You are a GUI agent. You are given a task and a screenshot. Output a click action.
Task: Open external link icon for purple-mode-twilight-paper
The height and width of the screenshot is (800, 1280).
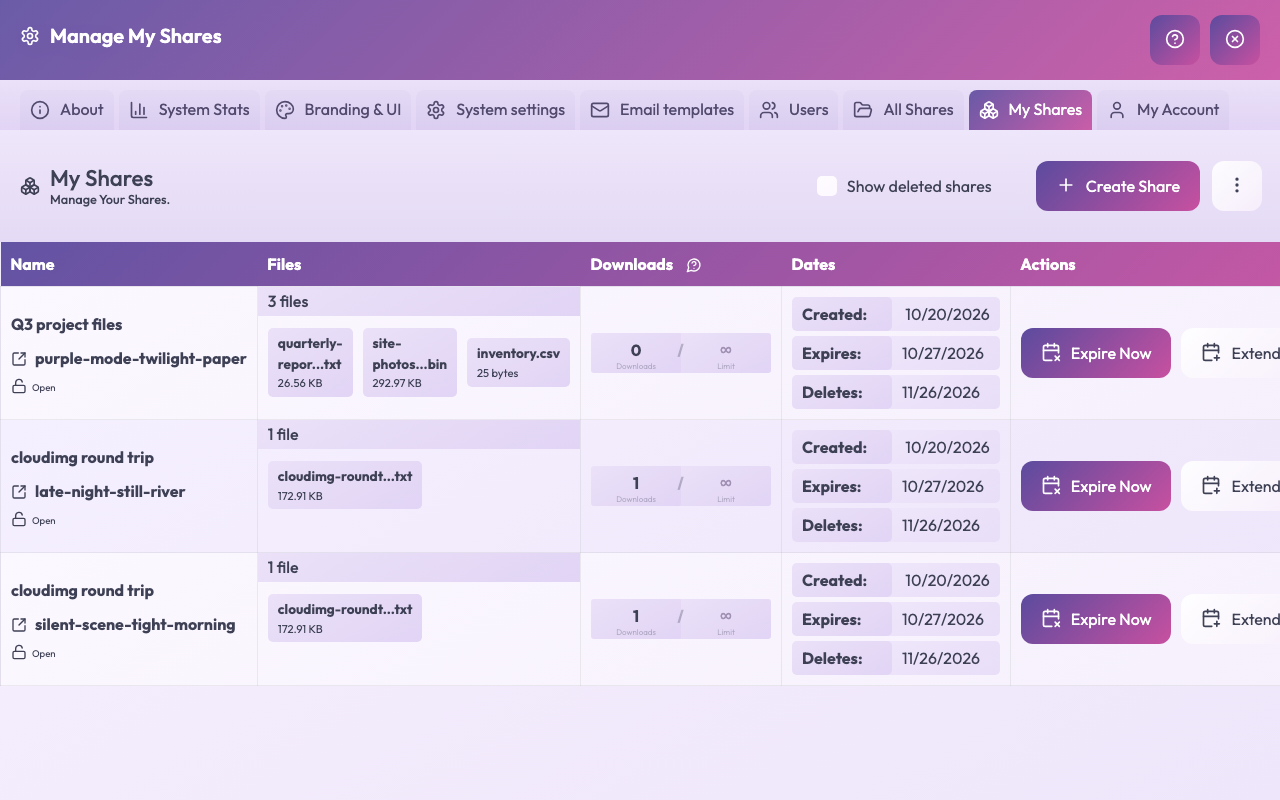pos(19,359)
